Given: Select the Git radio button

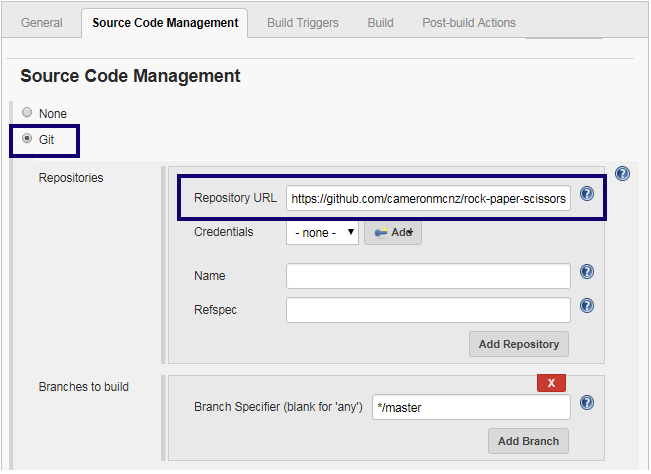Looking at the screenshot, I should (x=27, y=139).
